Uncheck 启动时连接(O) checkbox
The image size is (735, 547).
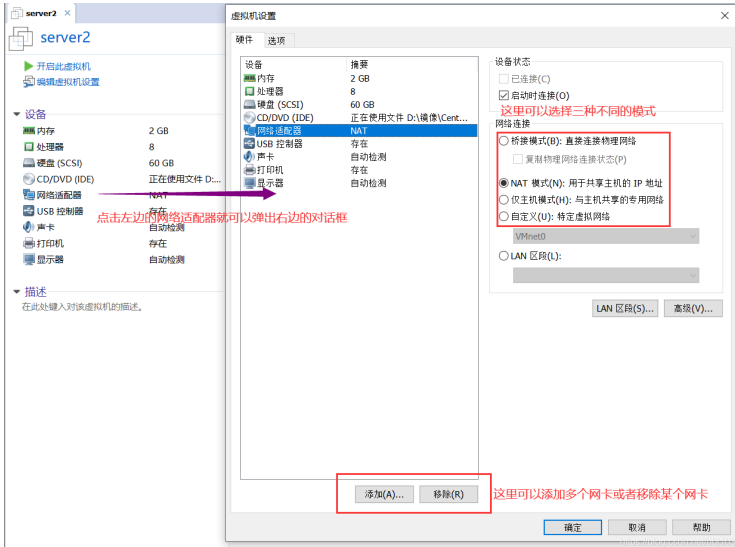click(503, 96)
